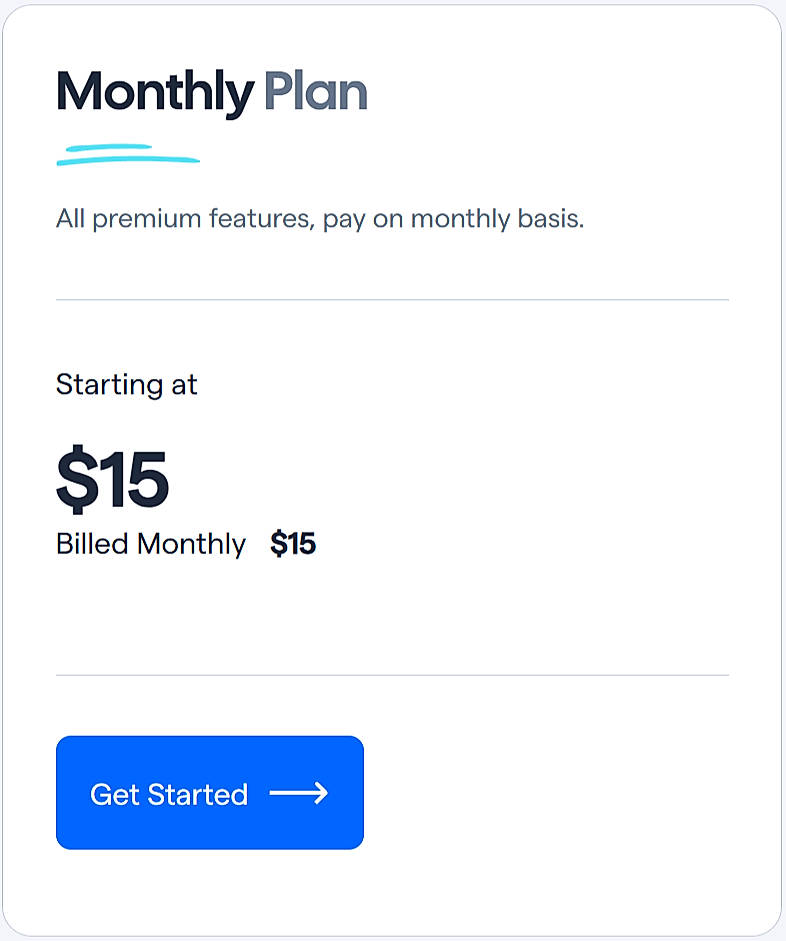Image resolution: width=786 pixels, height=941 pixels.
Task: Click the Get Started button
Action: click(x=210, y=793)
